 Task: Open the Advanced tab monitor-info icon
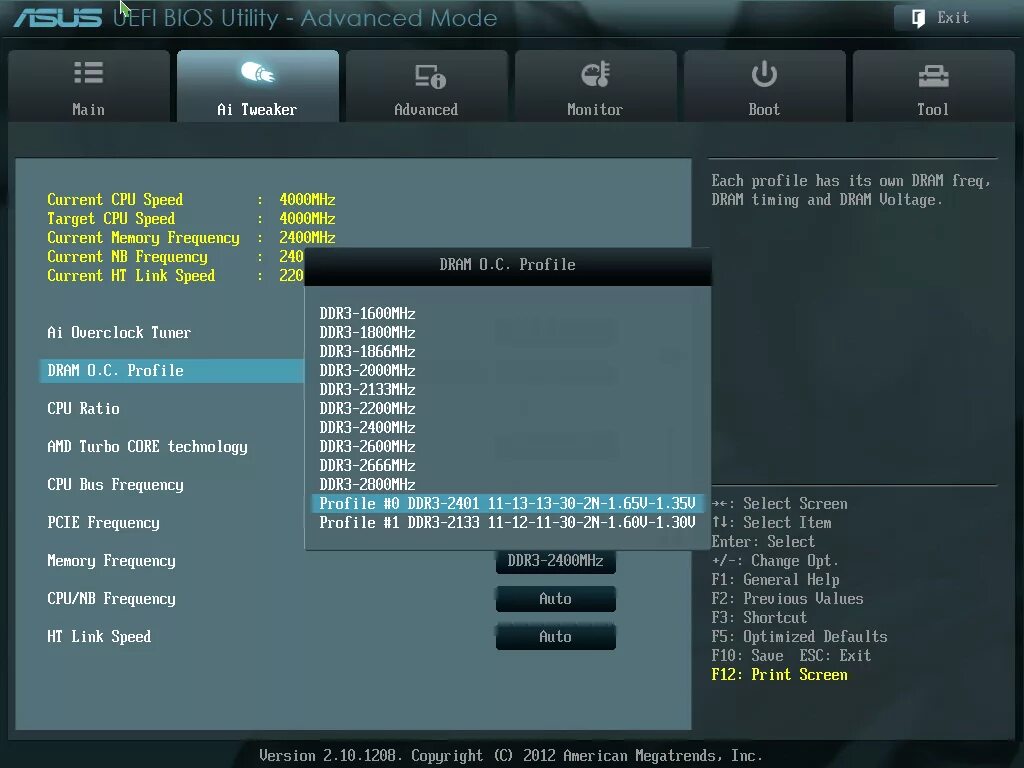[430, 76]
